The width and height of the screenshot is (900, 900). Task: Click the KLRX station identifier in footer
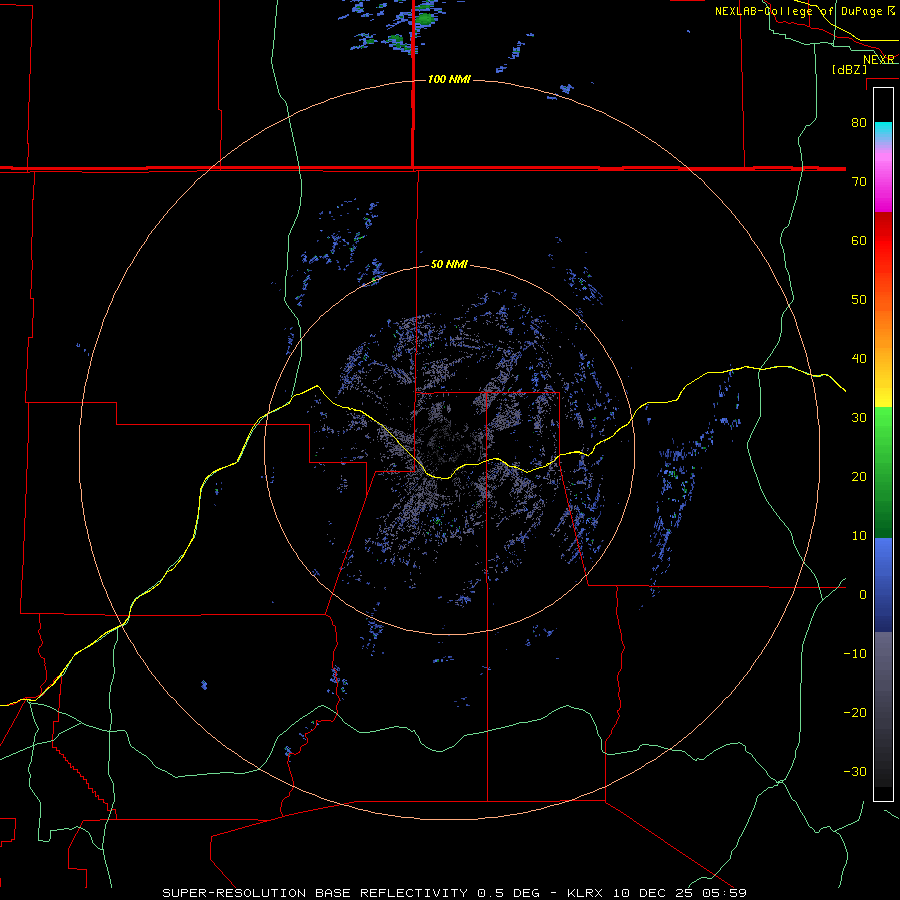click(x=587, y=893)
